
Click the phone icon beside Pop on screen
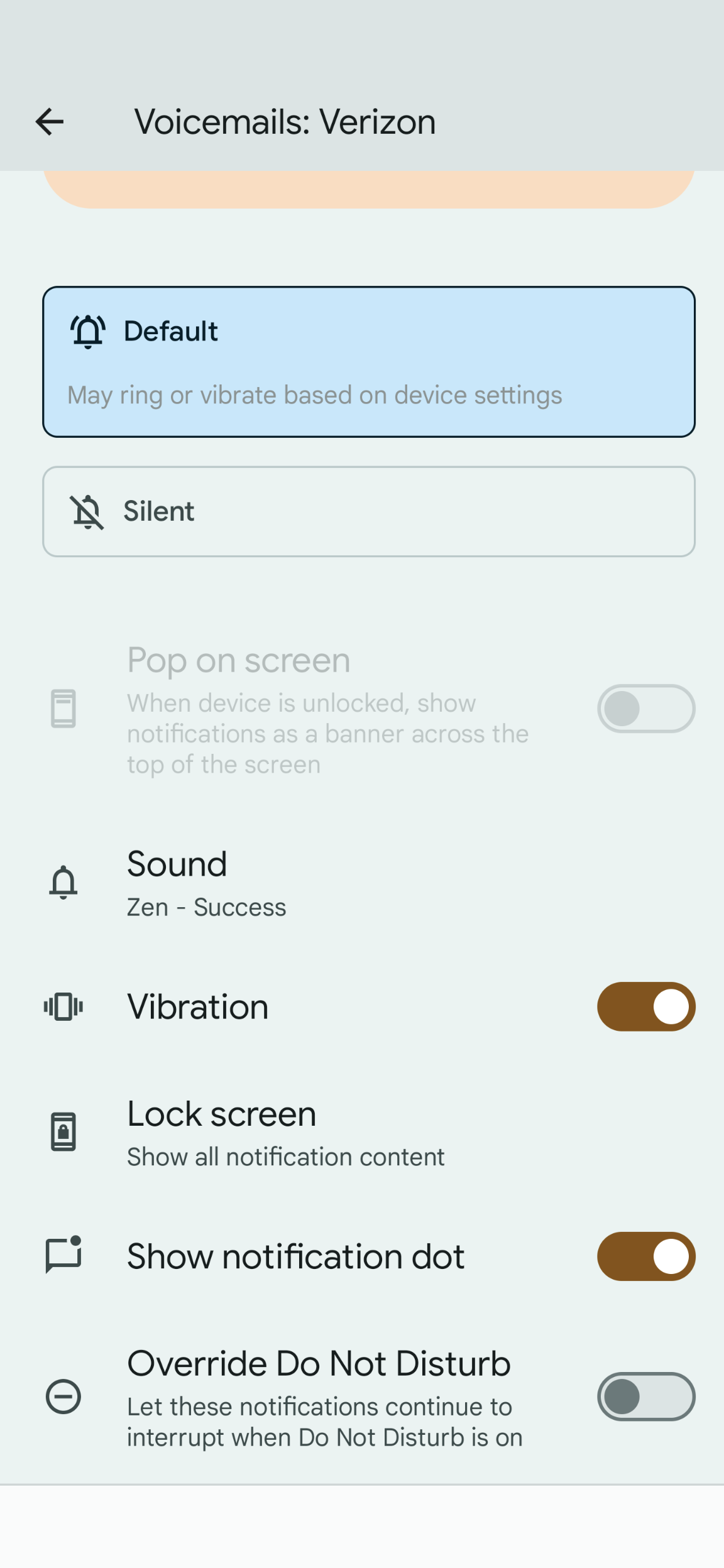click(x=63, y=709)
